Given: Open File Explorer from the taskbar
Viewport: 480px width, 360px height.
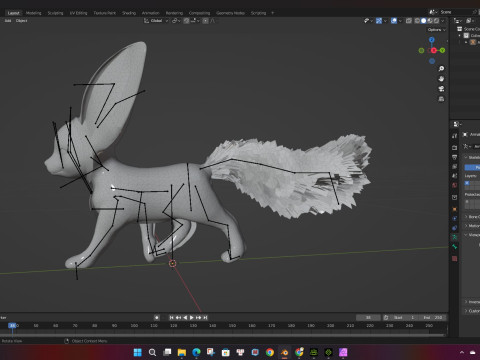Looking at the screenshot, I should [x=182, y=352].
